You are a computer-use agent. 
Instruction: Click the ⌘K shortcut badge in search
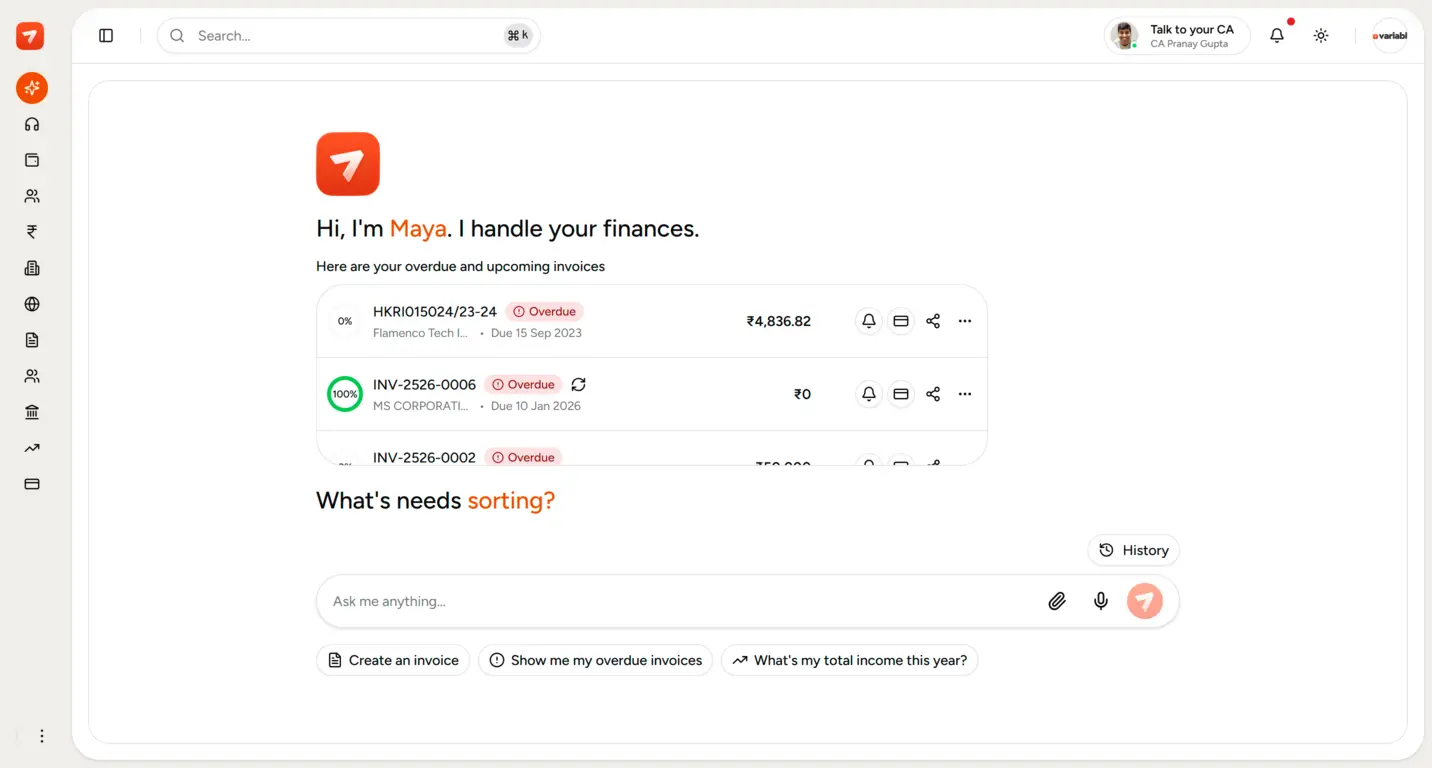point(518,36)
